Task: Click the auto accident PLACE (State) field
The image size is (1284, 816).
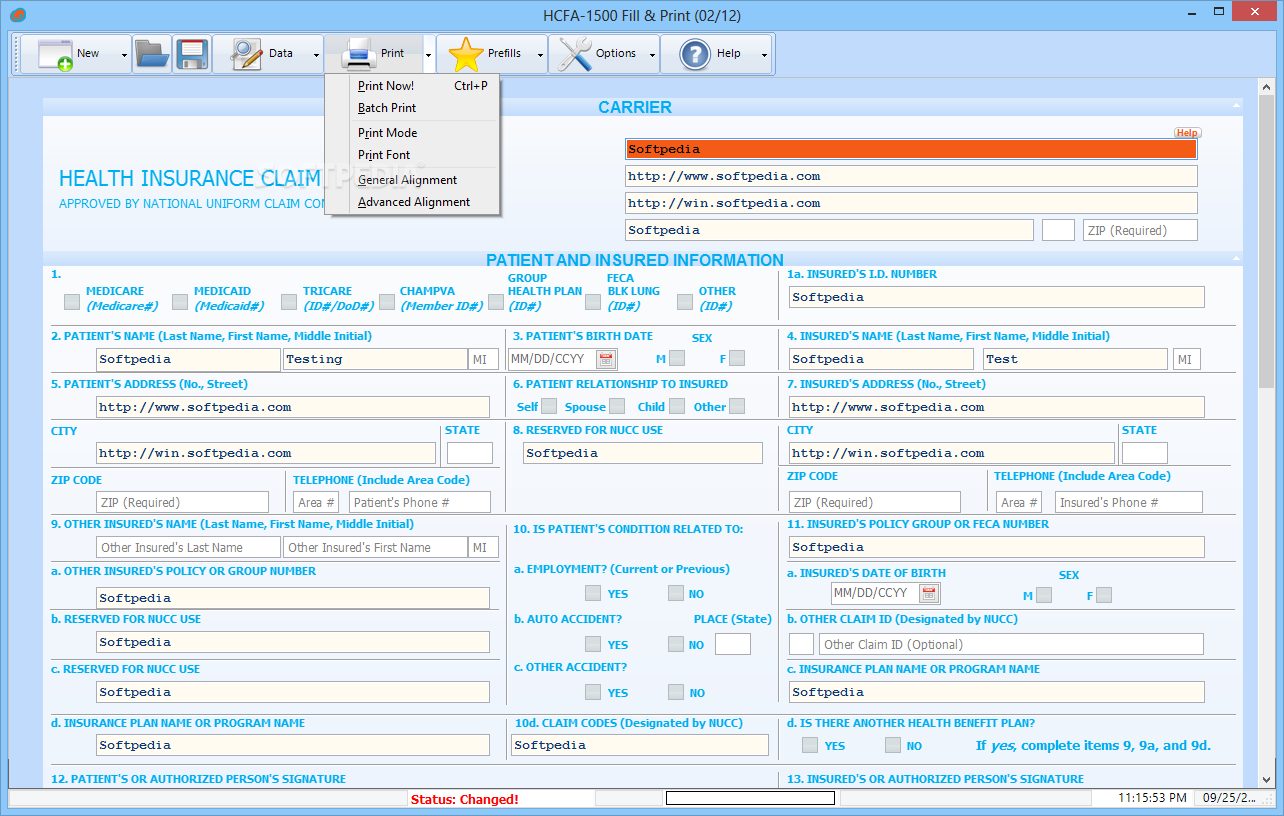Action: [x=733, y=644]
